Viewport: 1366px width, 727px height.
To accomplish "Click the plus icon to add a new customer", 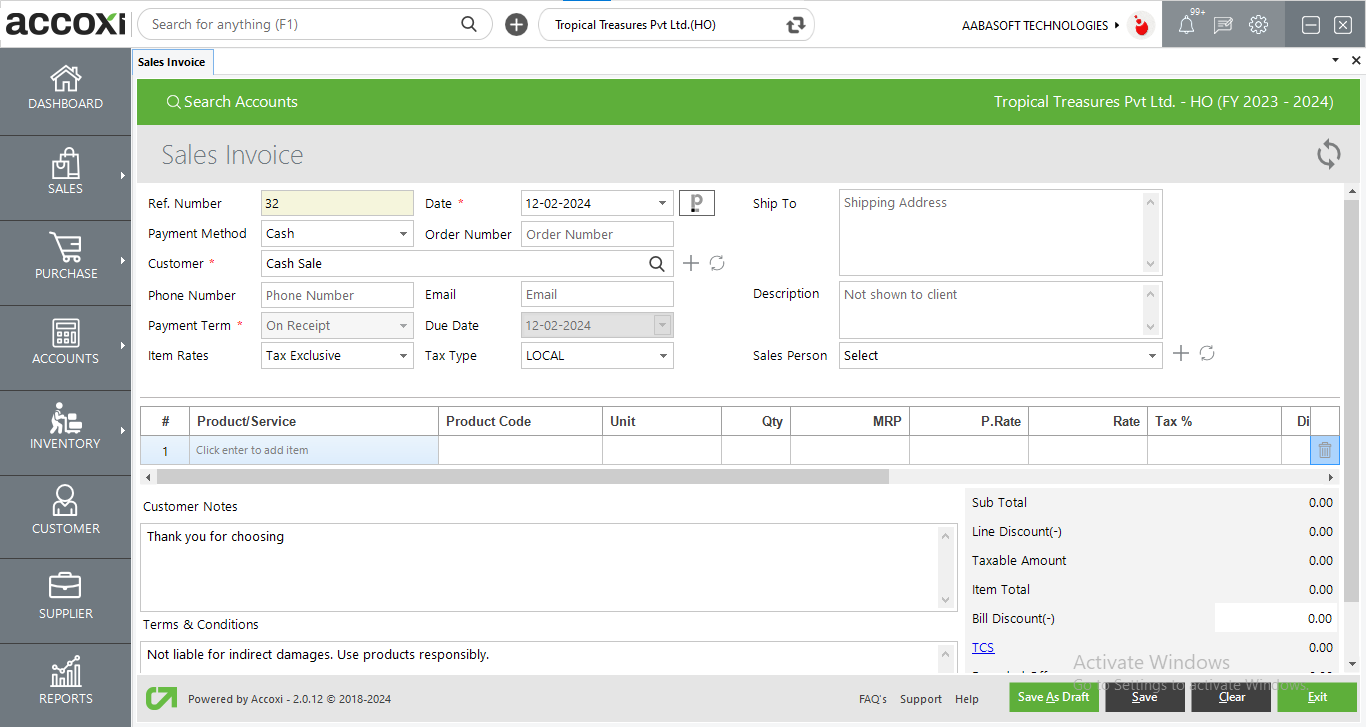I will (690, 263).
